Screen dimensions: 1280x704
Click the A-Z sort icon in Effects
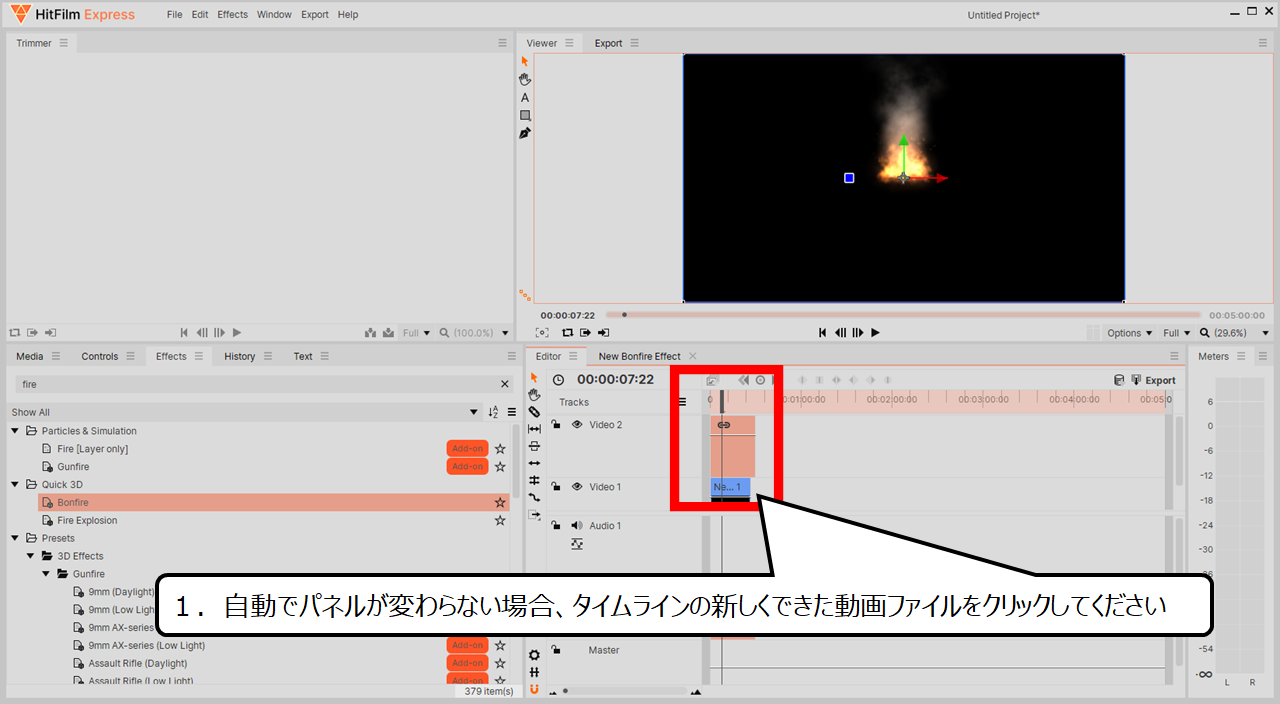pos(493,412)
